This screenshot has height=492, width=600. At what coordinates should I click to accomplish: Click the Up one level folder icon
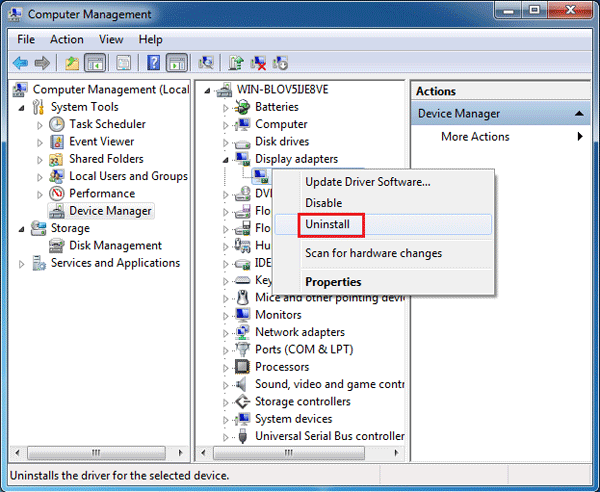click(x=72, y=63)
